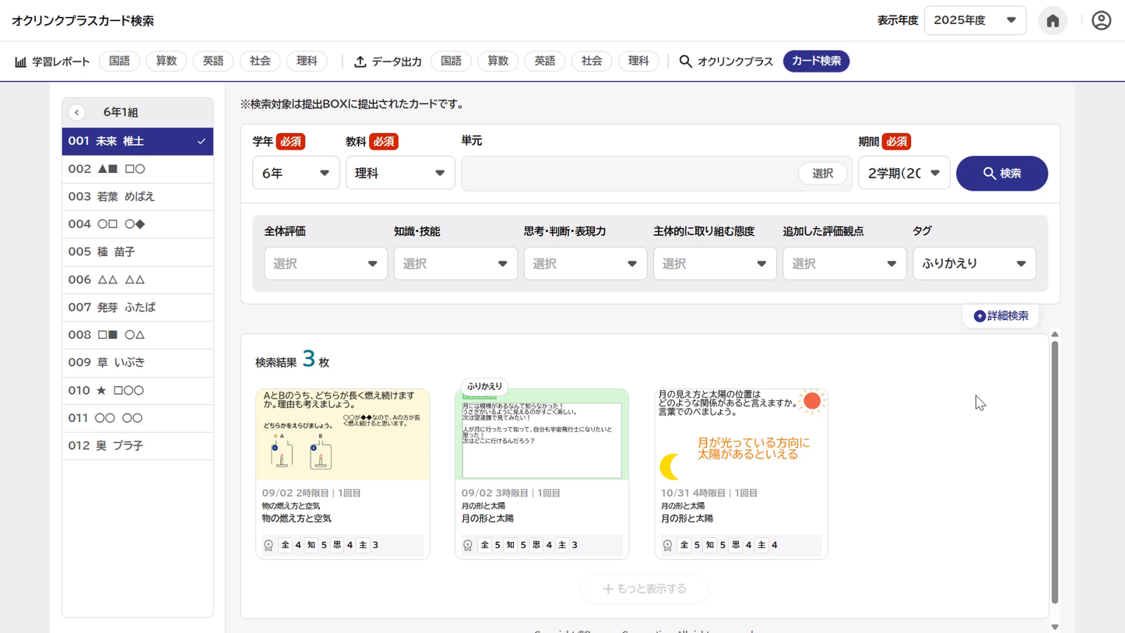Image resolution: width=1125 pixels, height=633 pixels.
Task: Click the 学習レポート bar chart icon
Action: pos(21,62)
